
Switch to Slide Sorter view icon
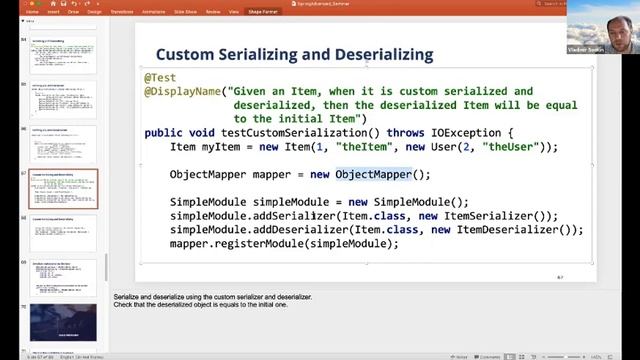click(x=521, y=357)
